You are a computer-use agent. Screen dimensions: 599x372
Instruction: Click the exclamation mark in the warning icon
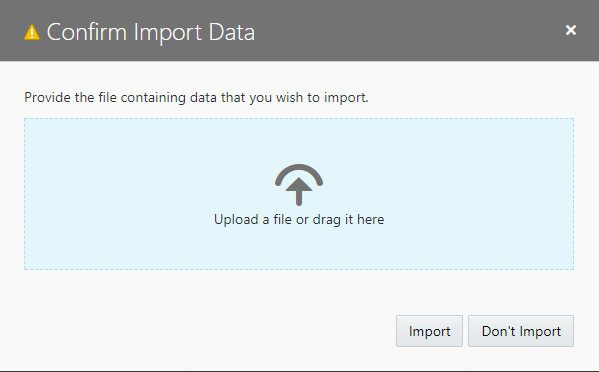point(32,34)
